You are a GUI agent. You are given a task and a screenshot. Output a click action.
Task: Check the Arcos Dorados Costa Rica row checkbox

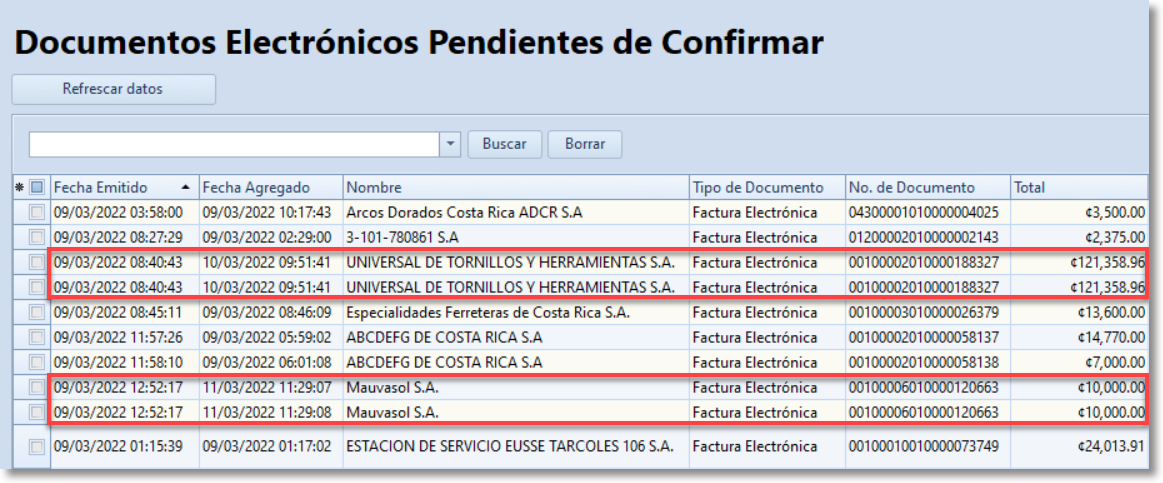pos(36,213)
